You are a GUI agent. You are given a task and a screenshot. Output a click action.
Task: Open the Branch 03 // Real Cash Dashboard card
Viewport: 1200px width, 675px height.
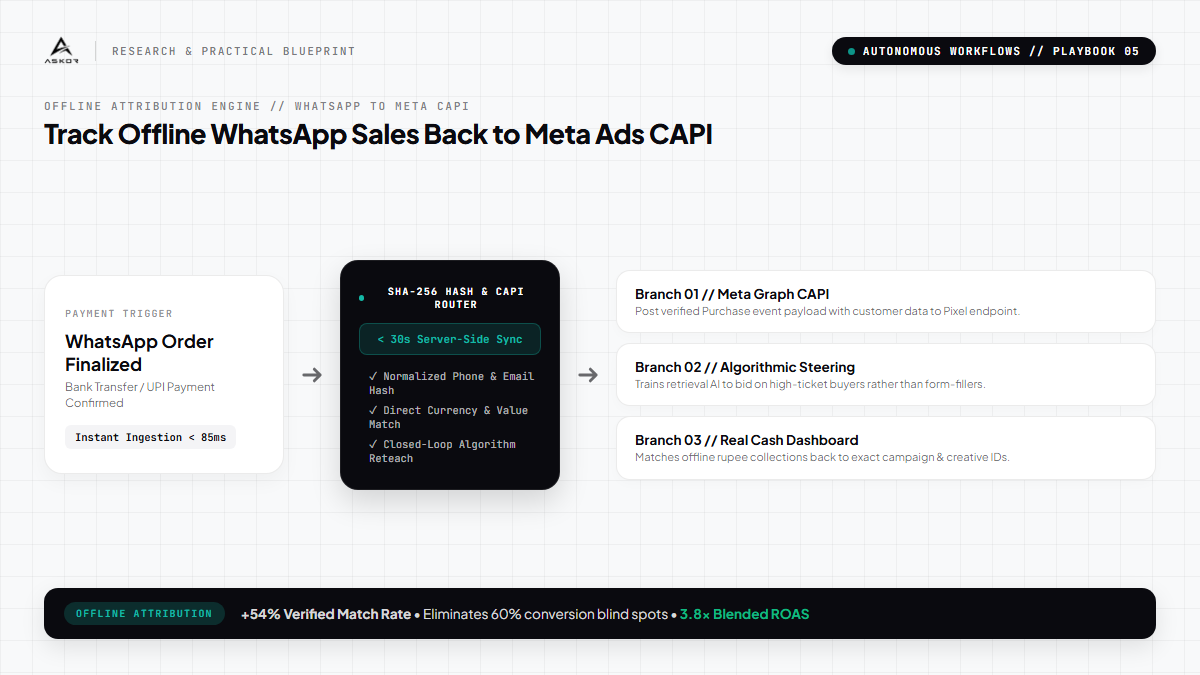[886, 448]
